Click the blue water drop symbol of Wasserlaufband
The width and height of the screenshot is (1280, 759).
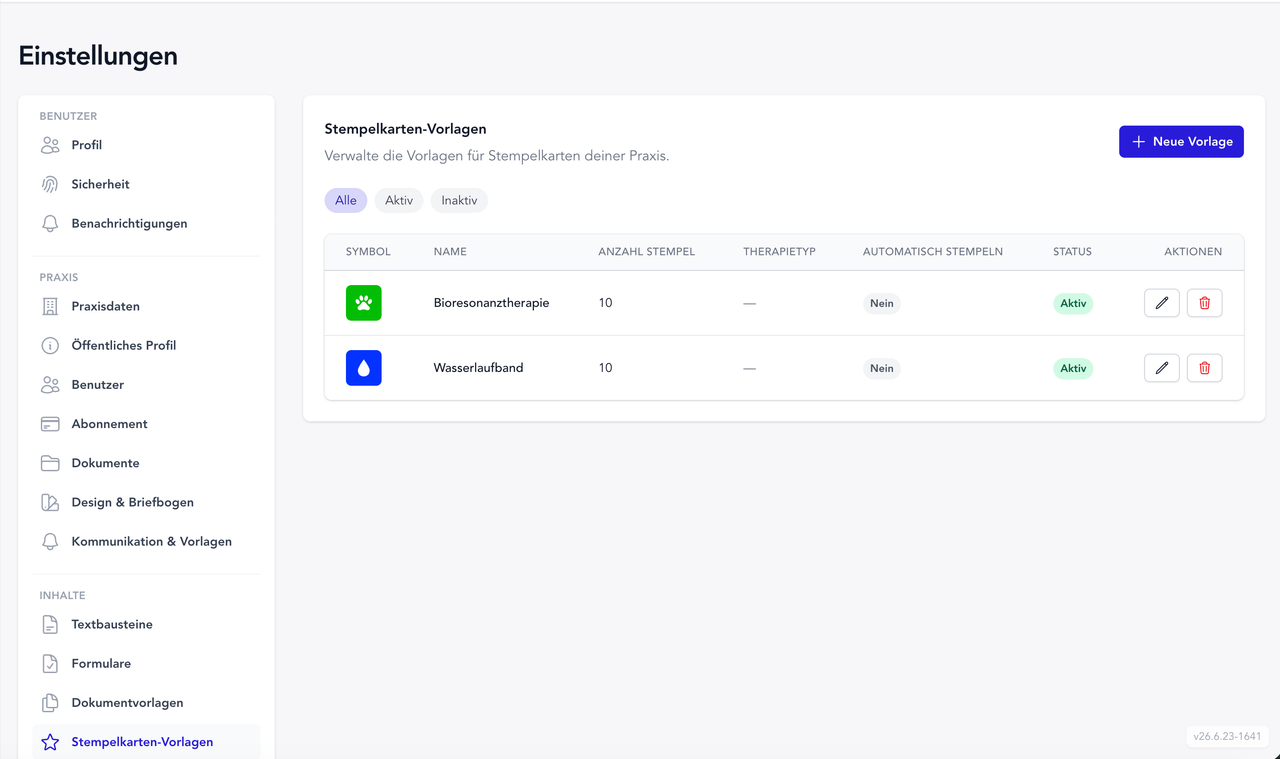[363, 368]
